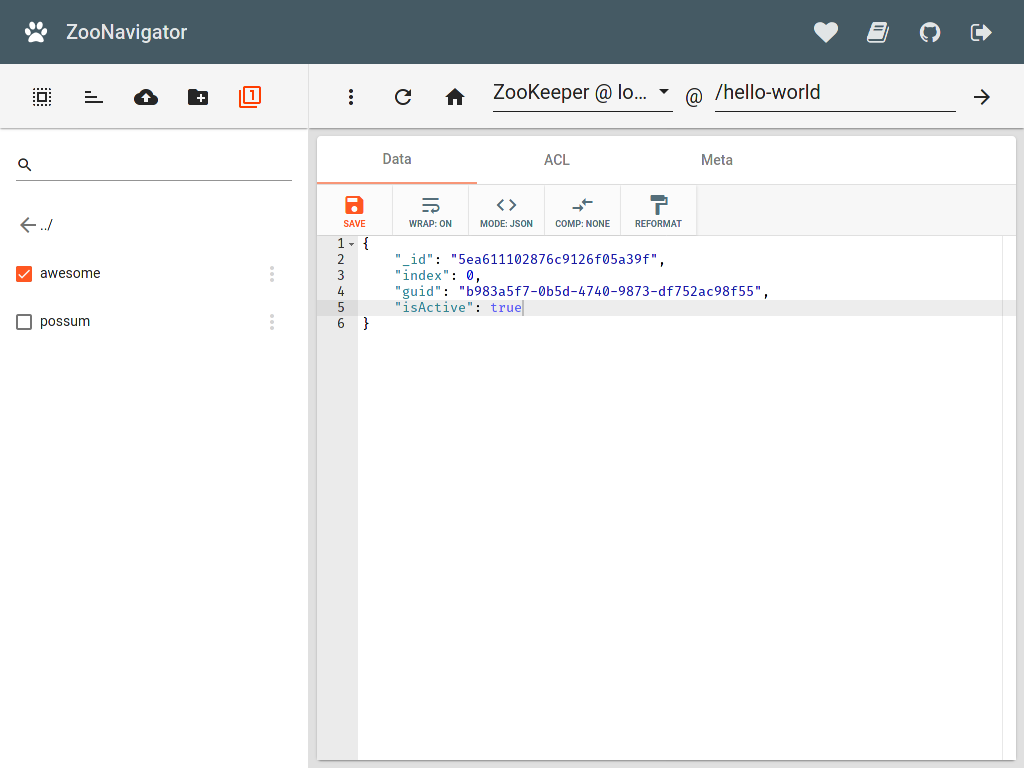Viewport: 1024px width, 768px height.
Task: Click the import/upload cloud icon
Action: click(145, 96)
